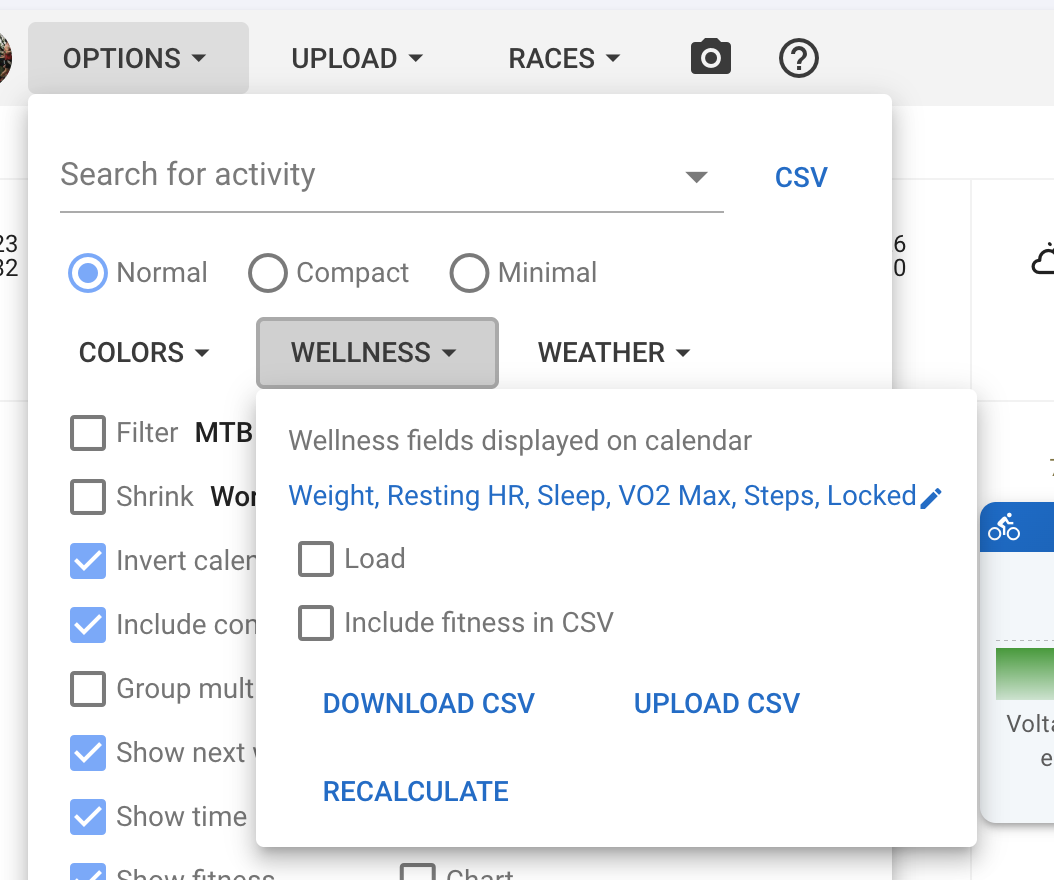Open the UPLOAD menu

tap(357, 59)
